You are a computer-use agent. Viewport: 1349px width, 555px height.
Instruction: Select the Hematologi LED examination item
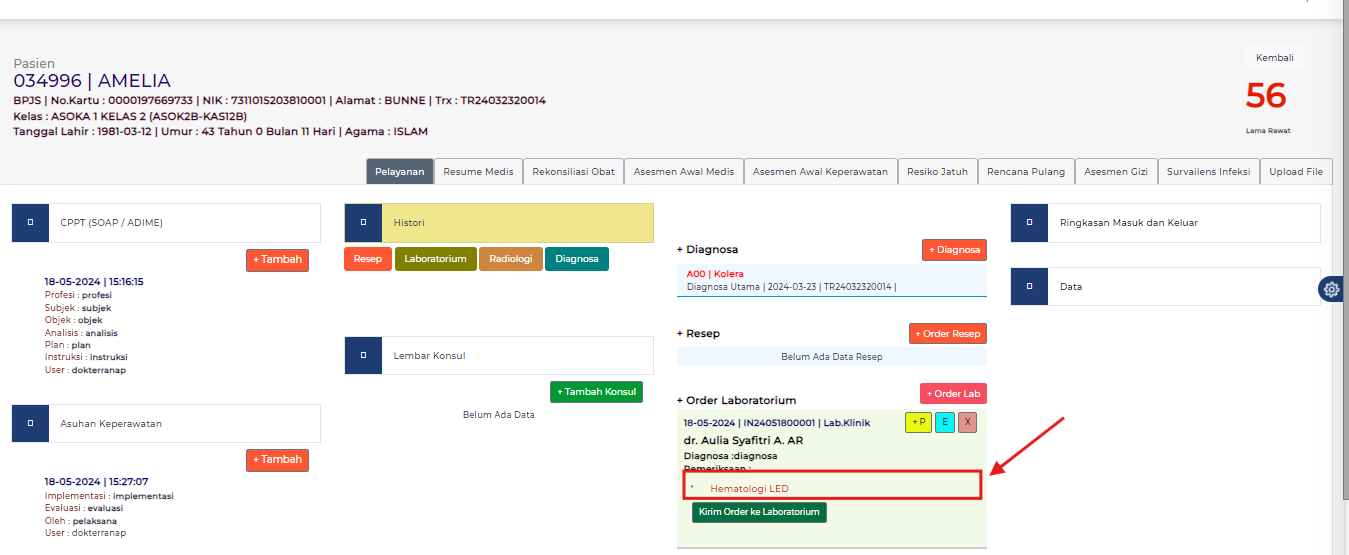coord(749,488)
